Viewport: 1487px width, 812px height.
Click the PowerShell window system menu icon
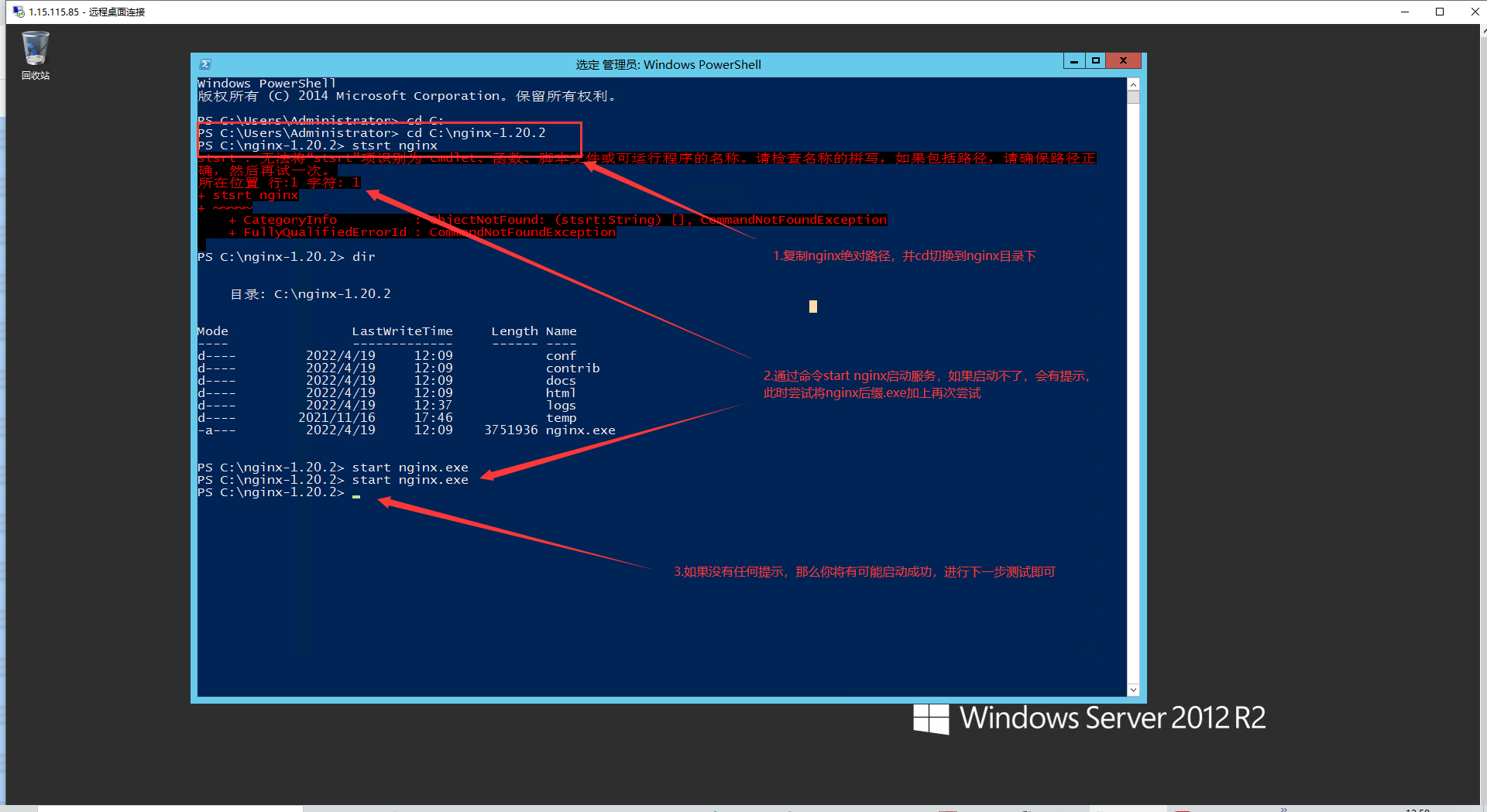(205, 65)
